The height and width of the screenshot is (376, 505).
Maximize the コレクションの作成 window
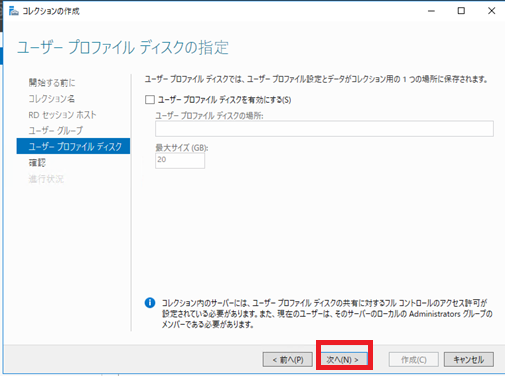(x=461, y=11)
